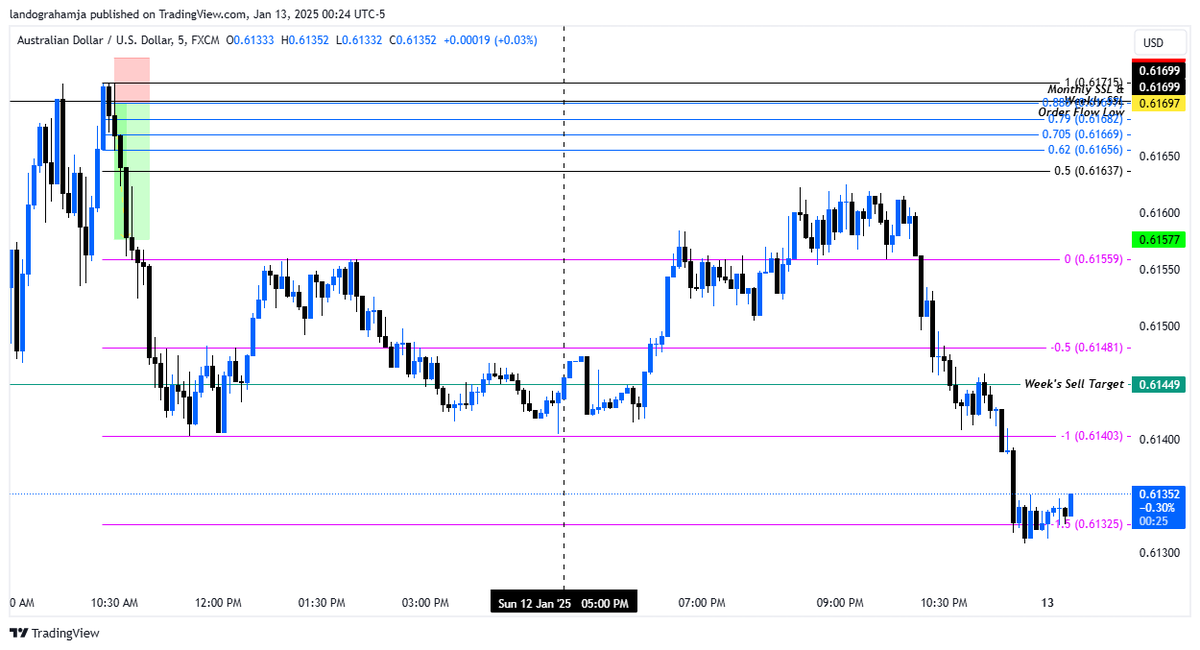The height and width of the screenshot is (650, 1200).
Task: Click the 10:30 PM time axis label
Action: [944, 603]
